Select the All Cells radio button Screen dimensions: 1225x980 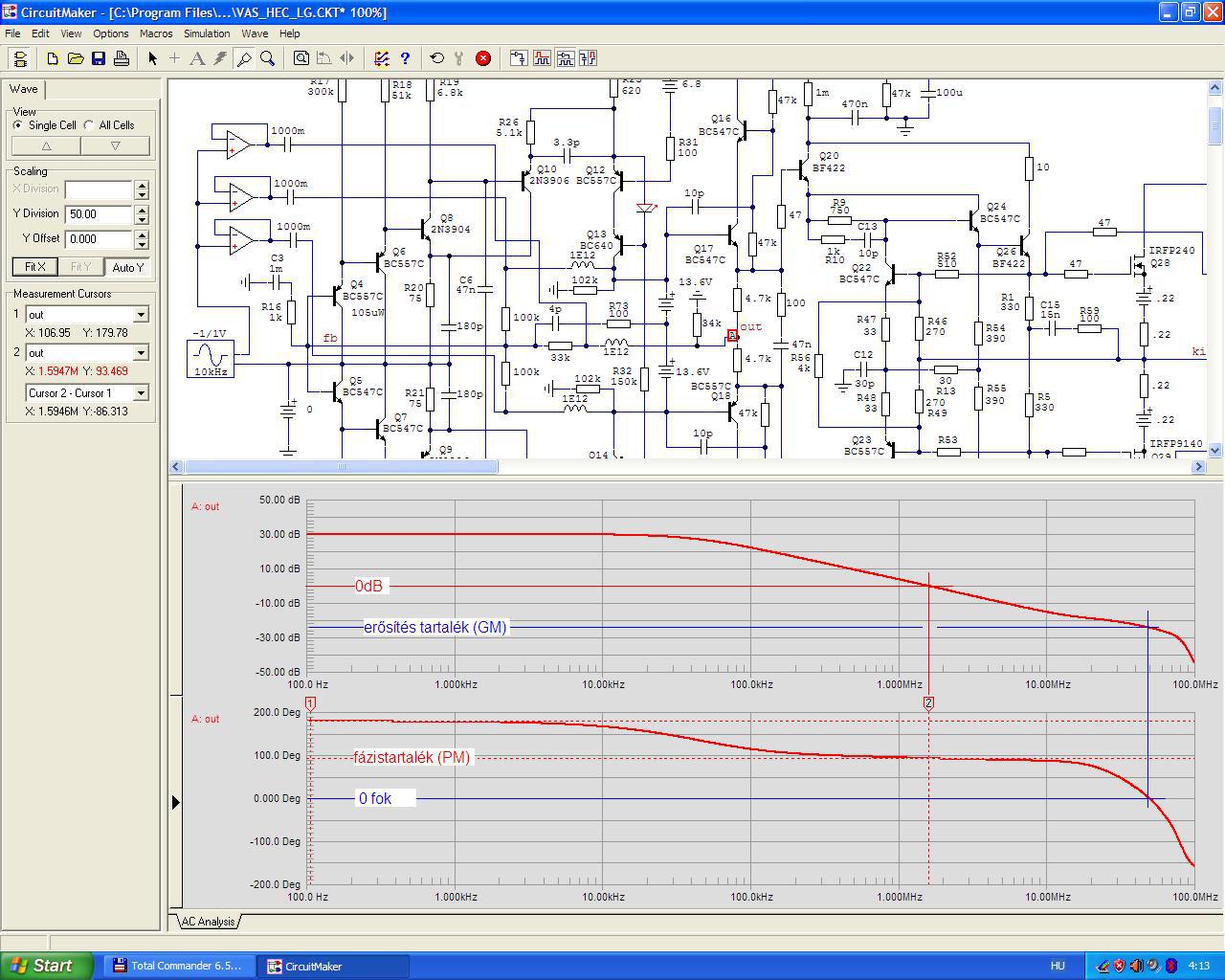tap(89, 125)
